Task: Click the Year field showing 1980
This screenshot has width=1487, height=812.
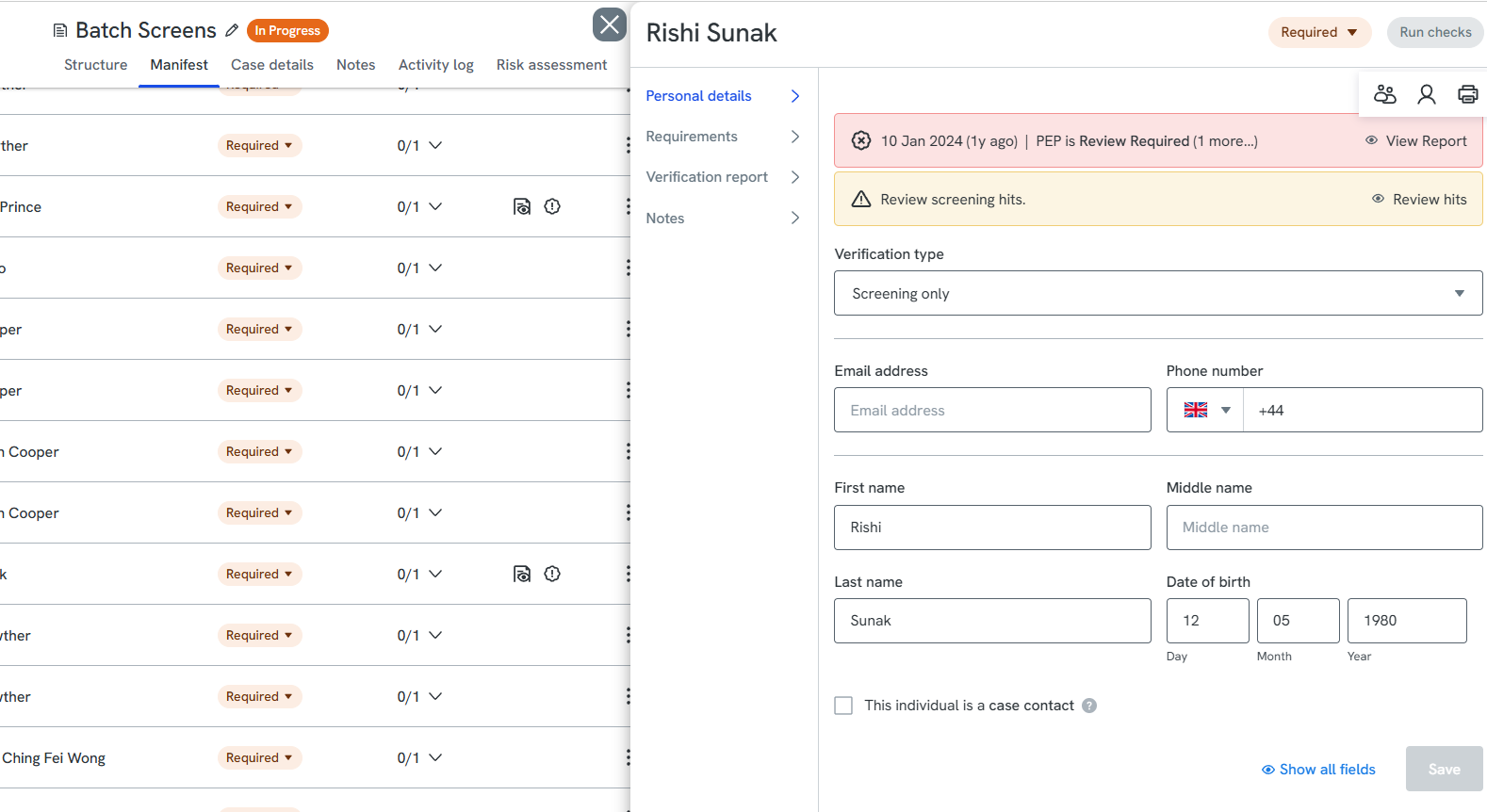Action: 1407,621
